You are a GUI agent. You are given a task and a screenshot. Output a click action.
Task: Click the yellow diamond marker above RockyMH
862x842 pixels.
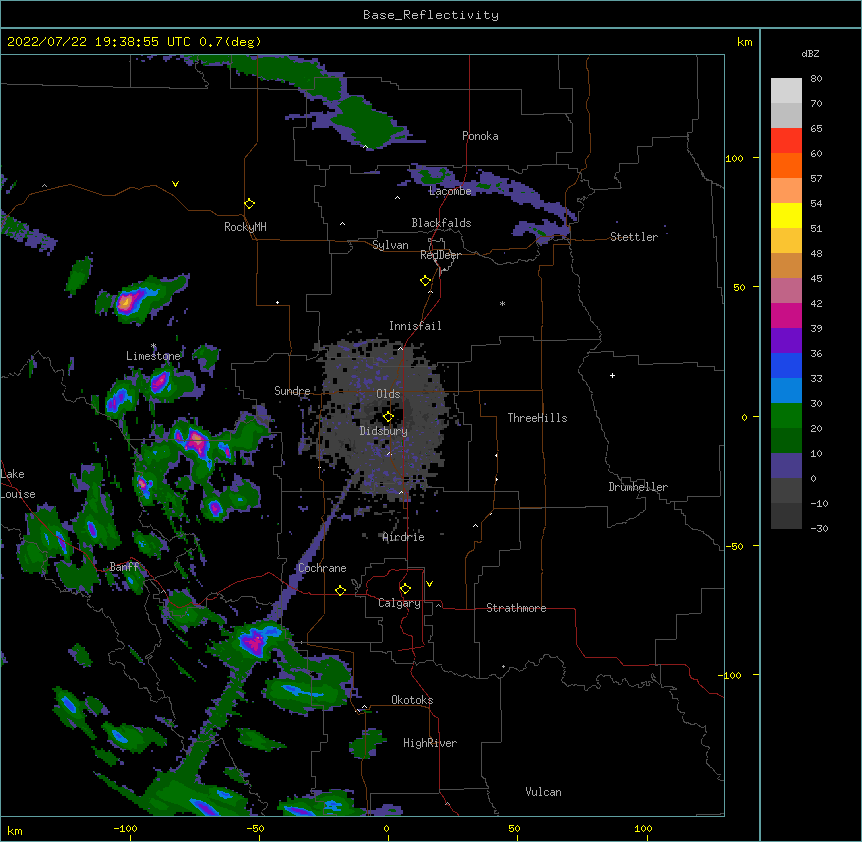249,204
